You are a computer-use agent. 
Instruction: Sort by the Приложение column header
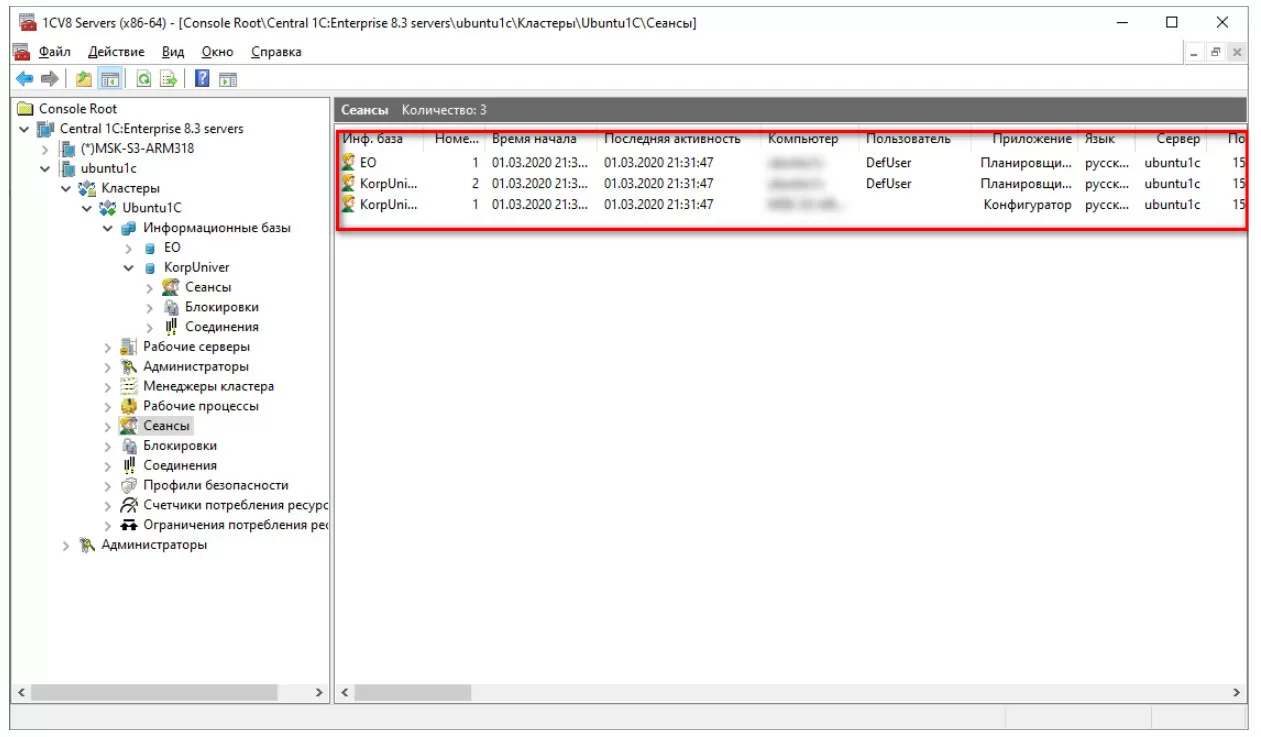pos(1024,139)
